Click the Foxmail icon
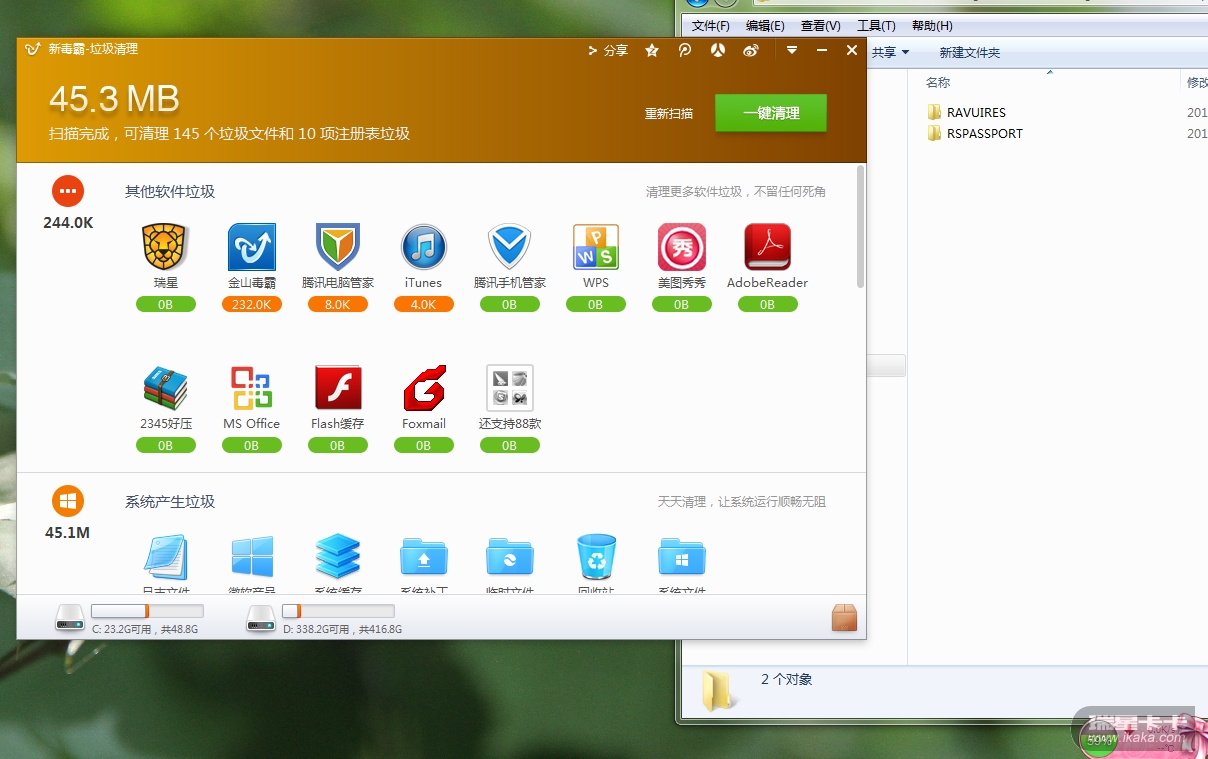Screen dimensions: 1208x759 coord(423,388)
